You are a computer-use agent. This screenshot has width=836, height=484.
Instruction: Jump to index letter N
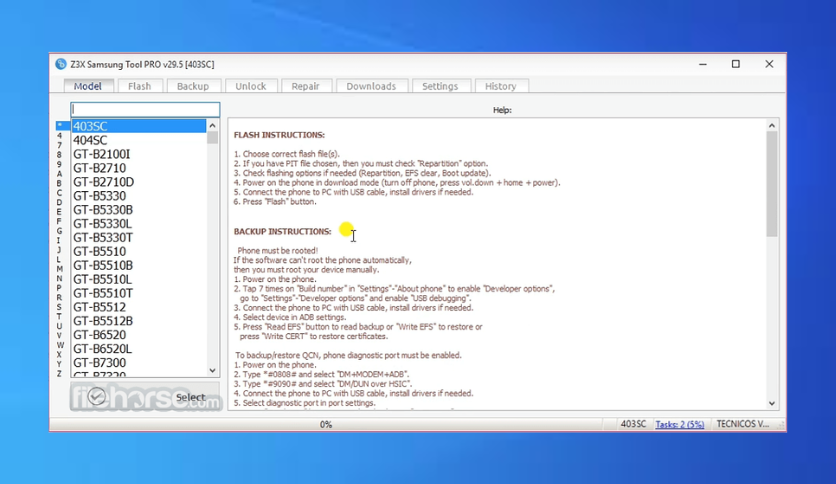click(59, 279)
